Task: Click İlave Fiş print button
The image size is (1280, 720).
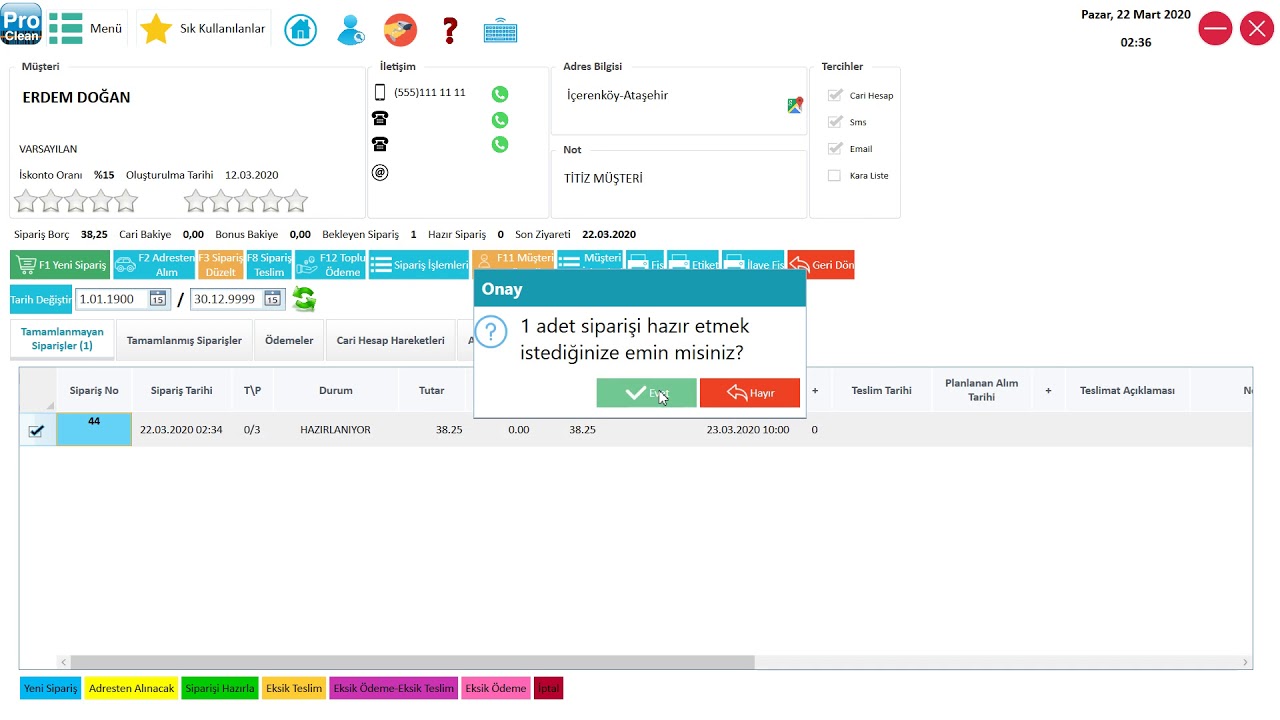Action: click(753, 265)
